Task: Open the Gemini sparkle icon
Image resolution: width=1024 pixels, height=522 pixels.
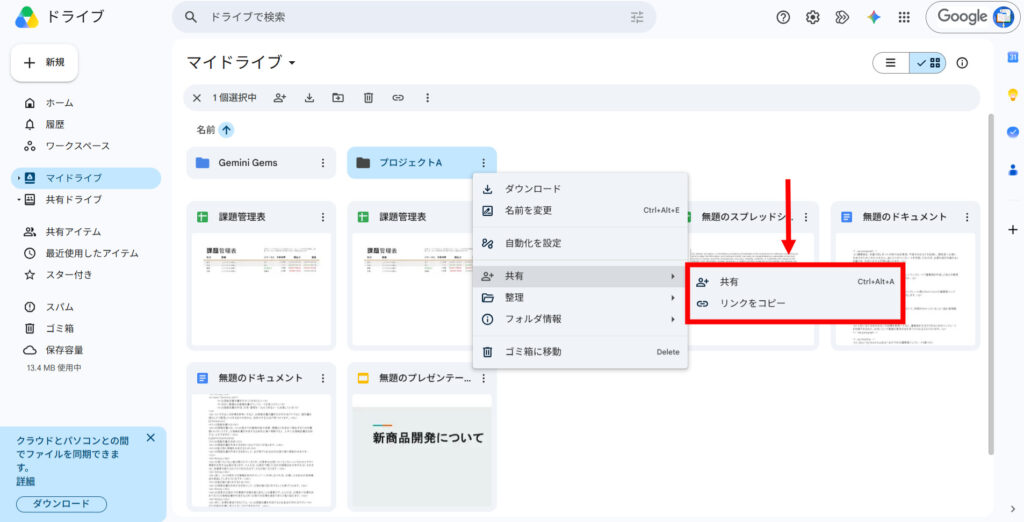Action: click(874, 18)
